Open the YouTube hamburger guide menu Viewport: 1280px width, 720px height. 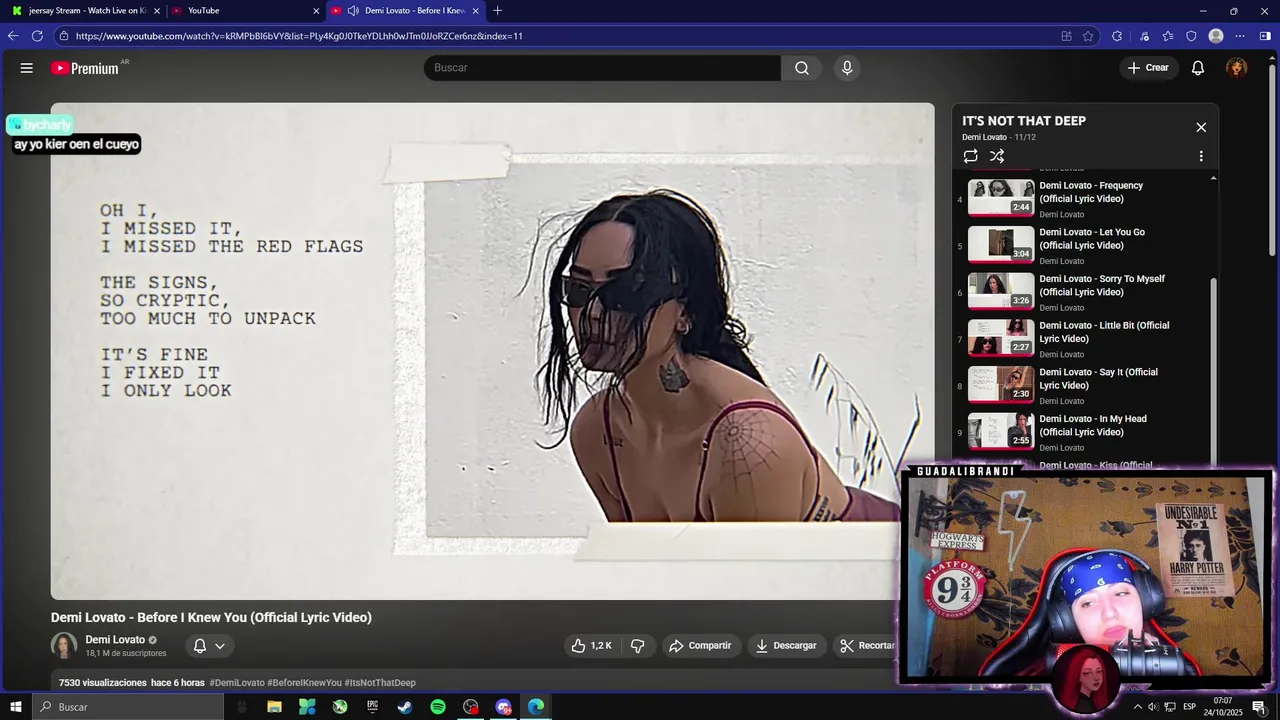(27, 68)
